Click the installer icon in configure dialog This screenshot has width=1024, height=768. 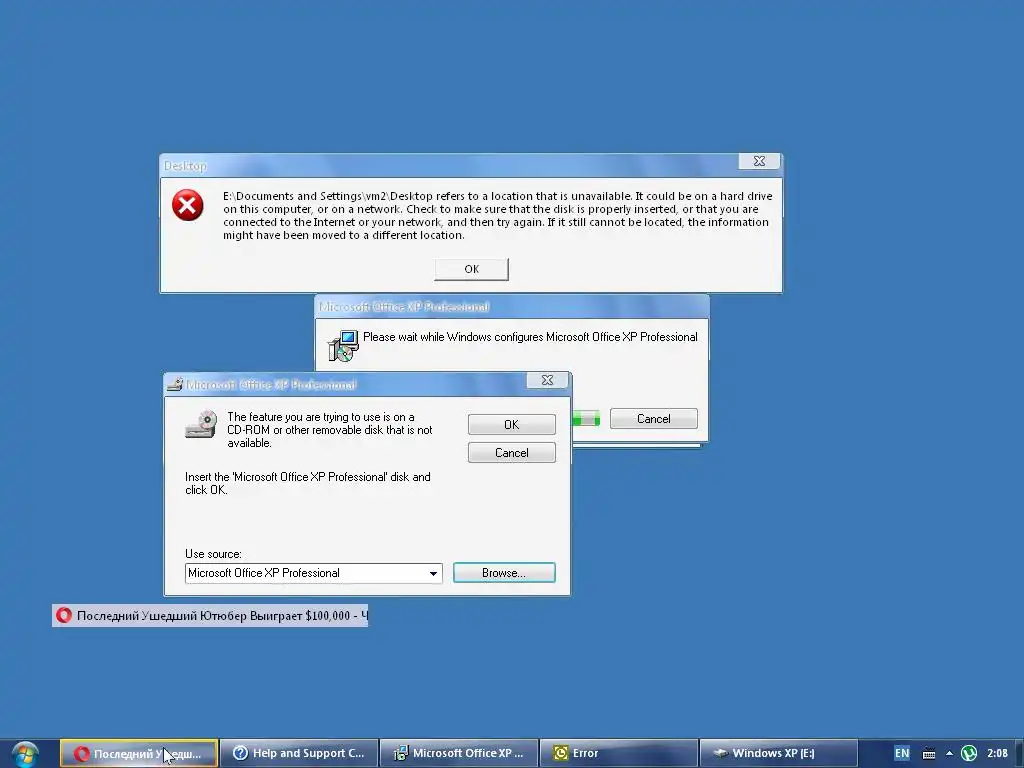tap(343, 345)
